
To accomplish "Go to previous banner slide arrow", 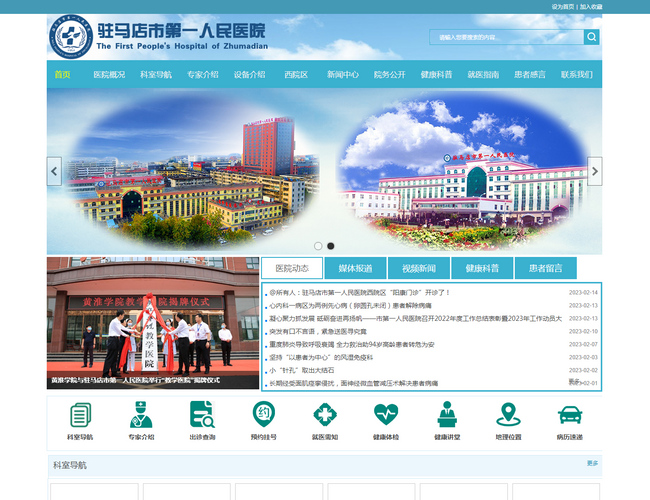I will (54, 171).
